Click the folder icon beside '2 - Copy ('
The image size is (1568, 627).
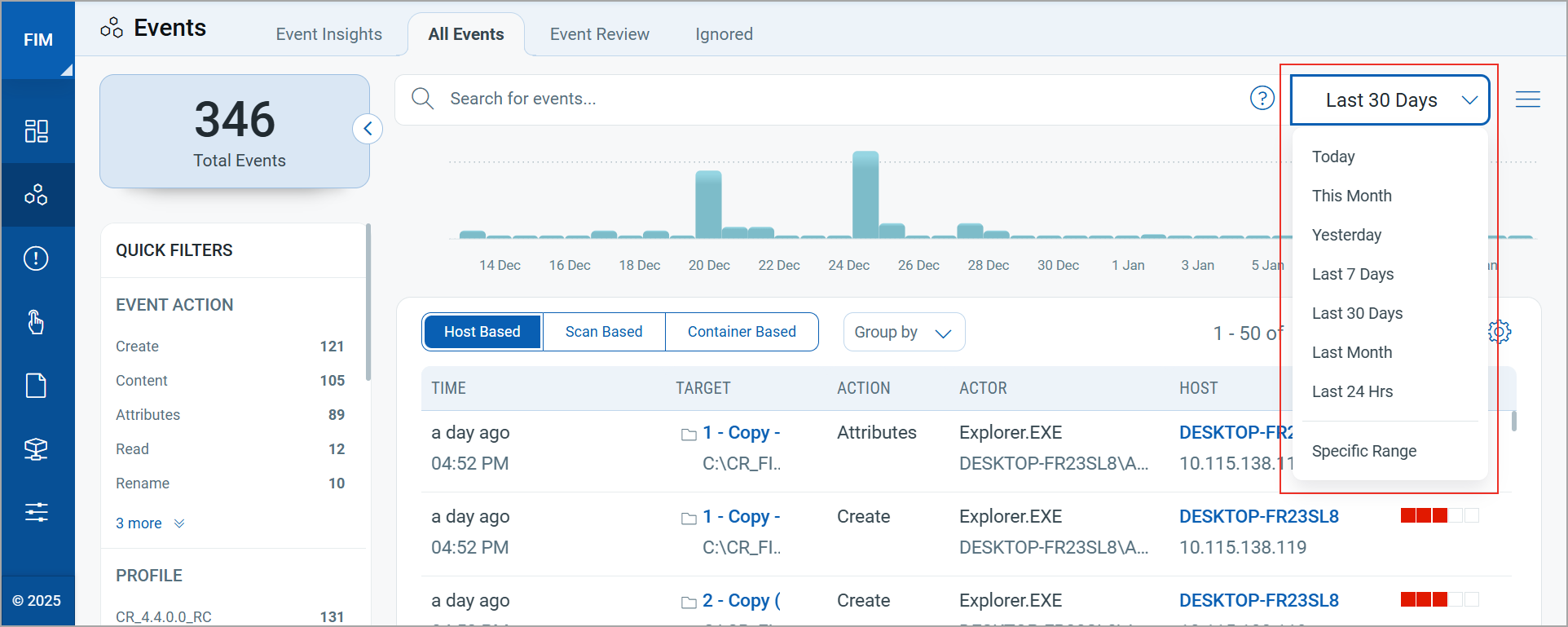click(689, 602)
